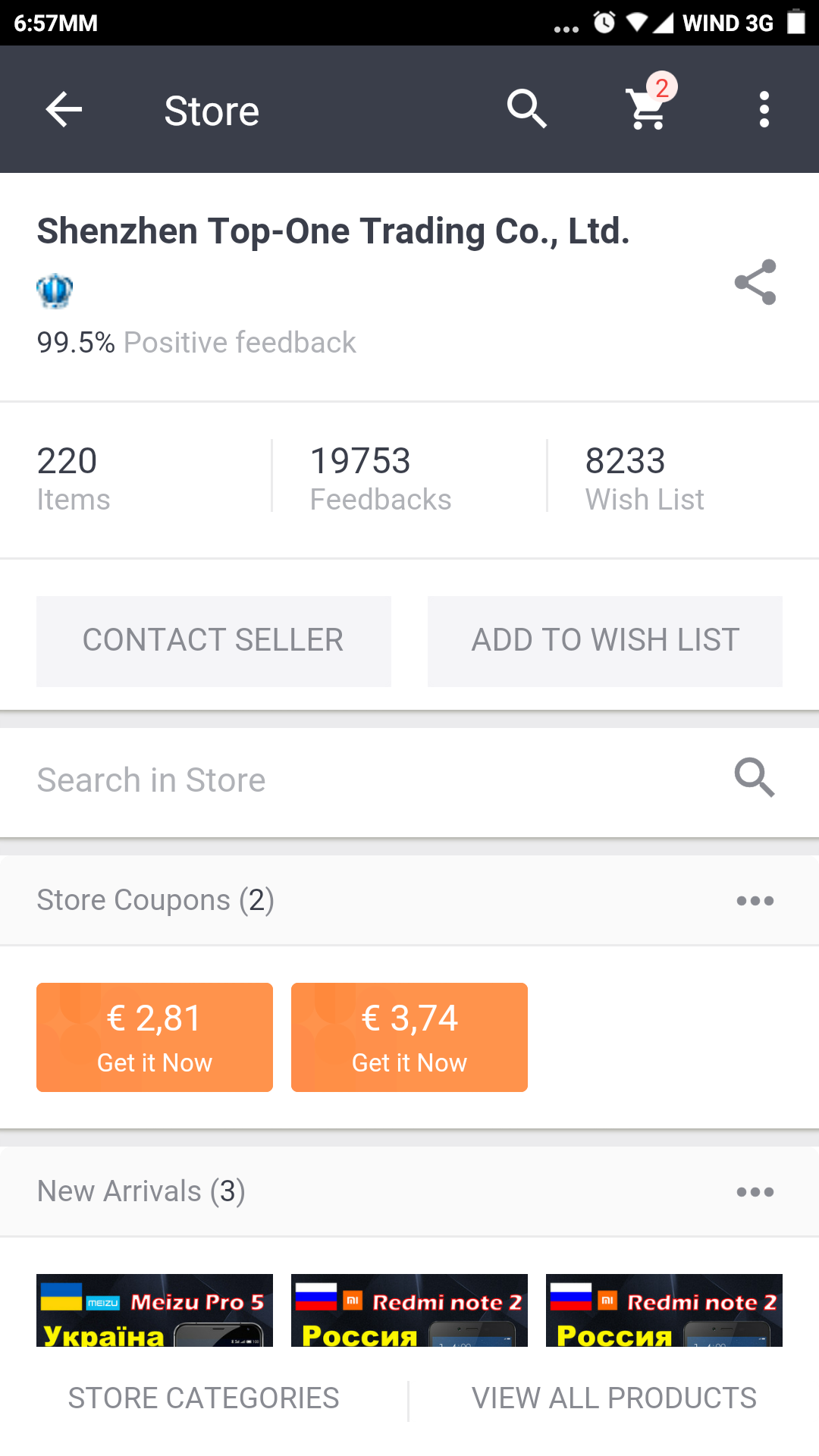Tap the Search in Store magnifier icon
This screenshot has height=1456, width=819.
click(755, 778)
